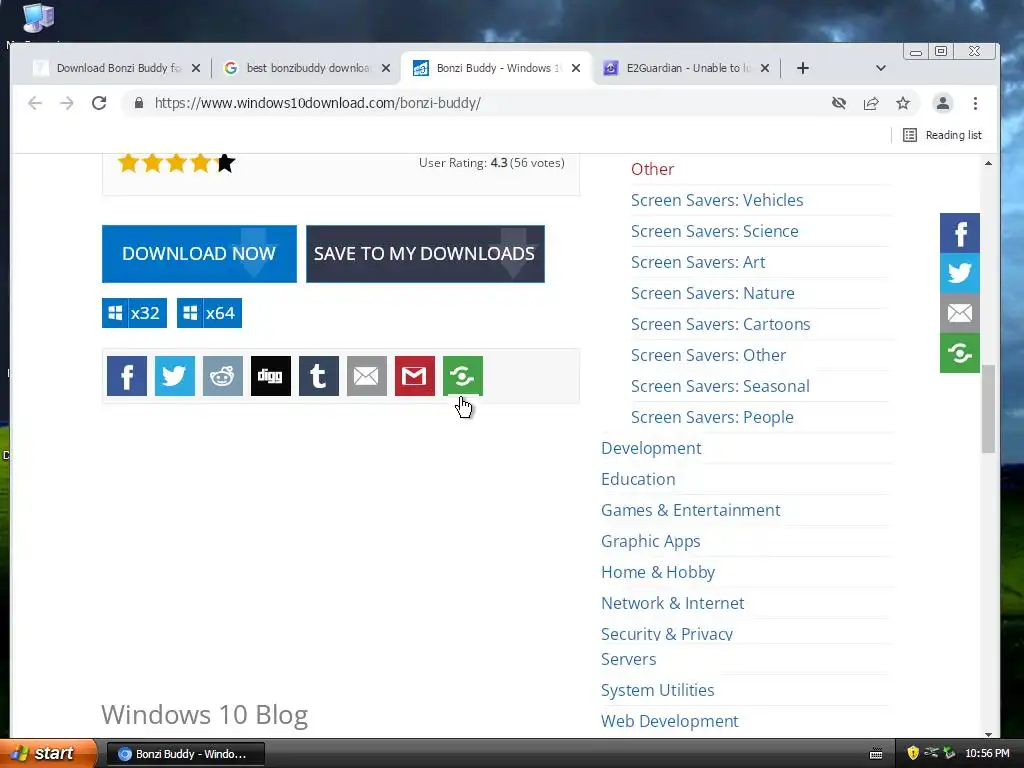Switch to best bonzibuddy download Google tab
Viewport: 1024px width, 768px height.
pyautogui.click(x=307, y=68)
